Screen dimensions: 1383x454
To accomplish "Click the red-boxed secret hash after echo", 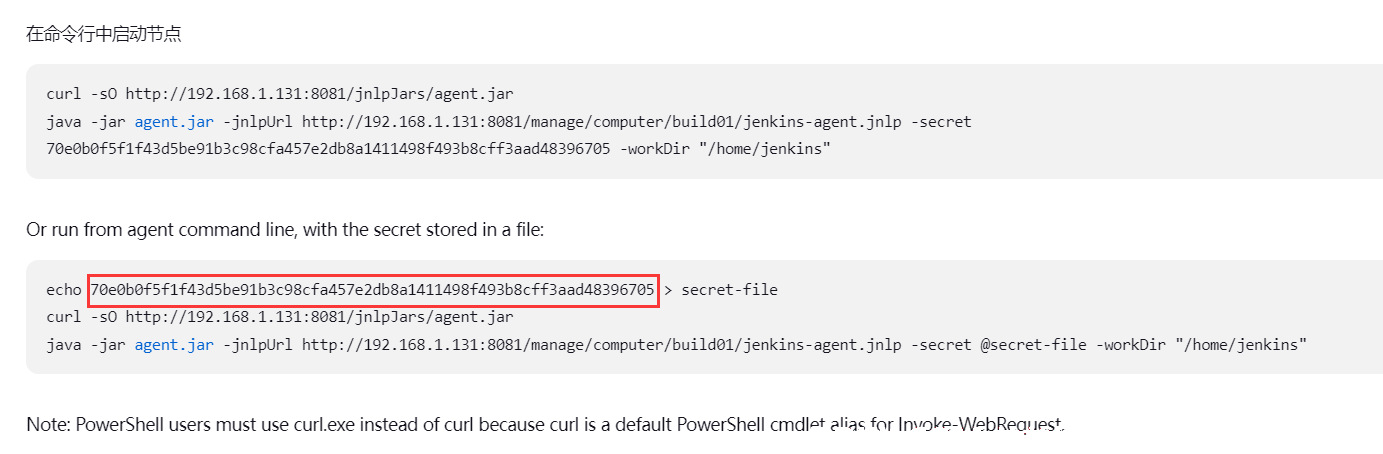I will click(x=373, y=290).
